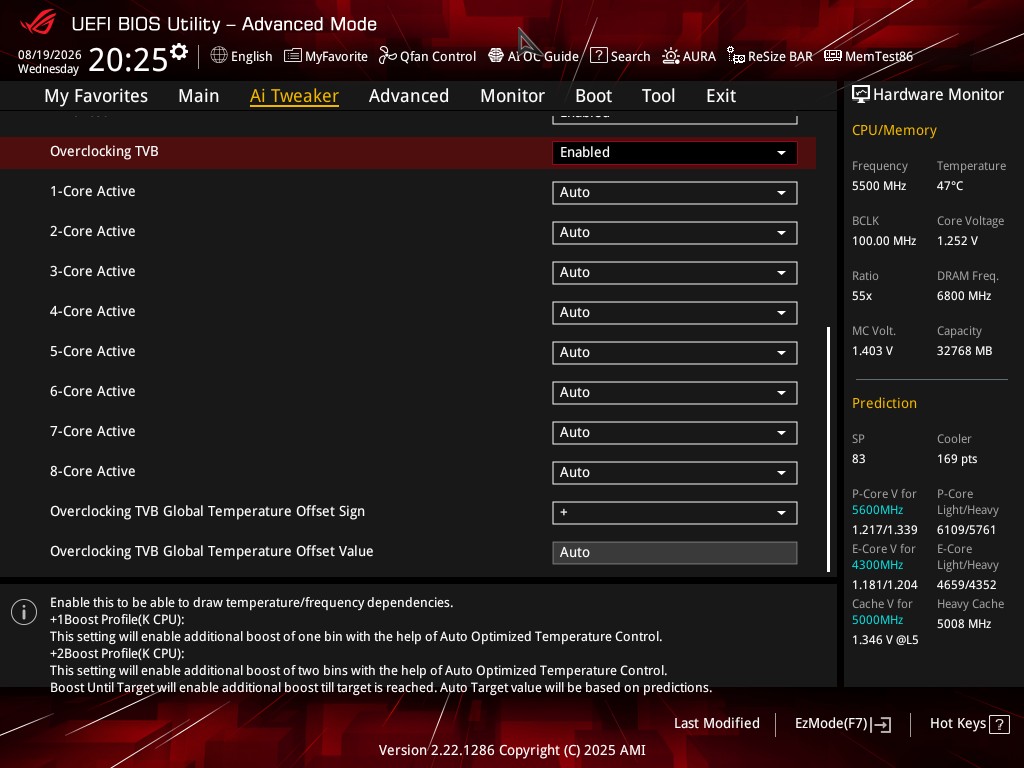Select the 8-Core Active label
1024x768 pixels.
click(x=93, y=472)
